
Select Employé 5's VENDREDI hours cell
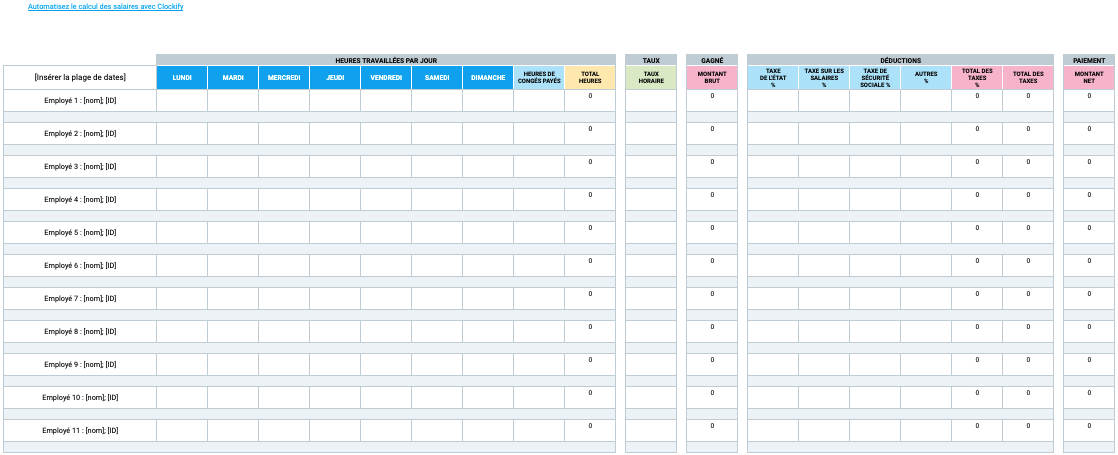[x=386, y=232]
